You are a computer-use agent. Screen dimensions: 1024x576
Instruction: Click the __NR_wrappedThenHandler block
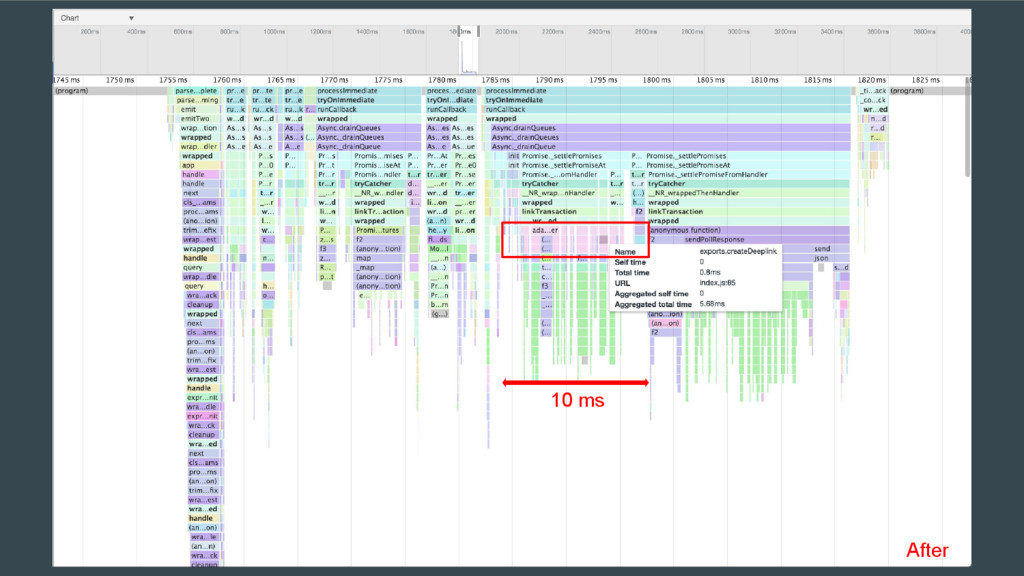[700, 193]
